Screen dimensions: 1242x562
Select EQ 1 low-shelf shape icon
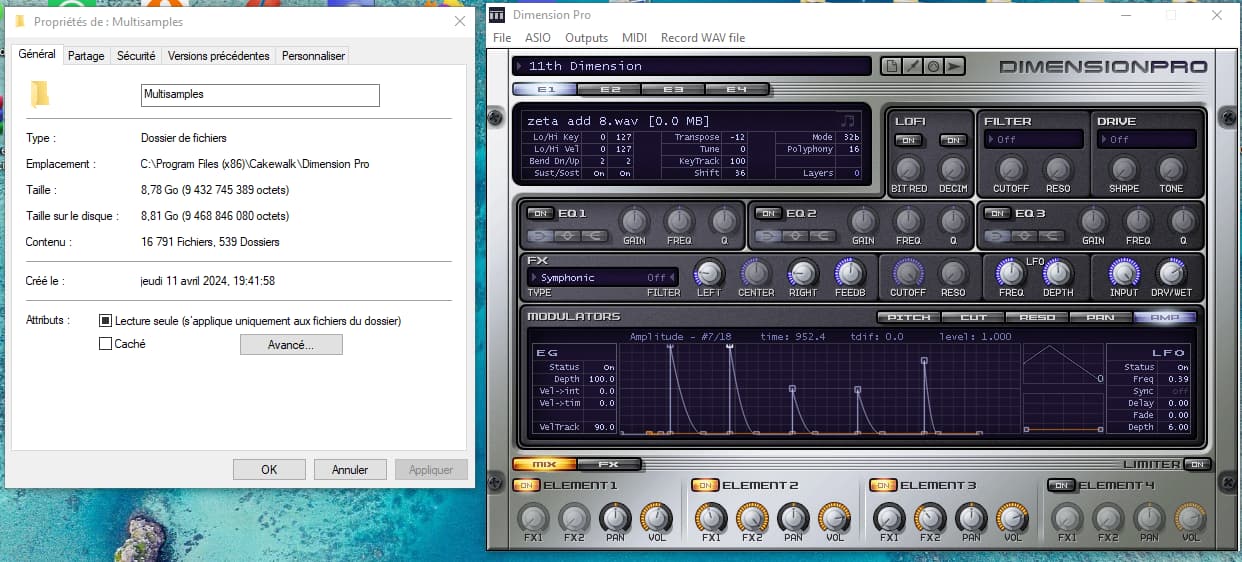(x=538, y=236)
